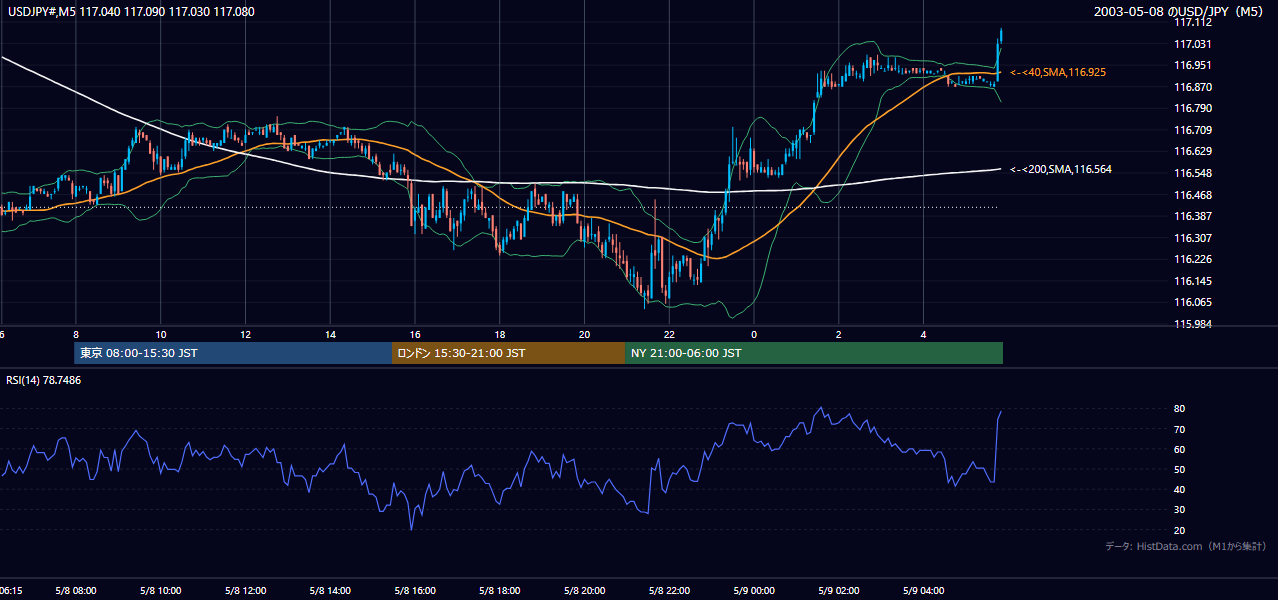Click hour tick 20 under price chart
The width and height of the screenshot is (1278, 600).
coord(585,335)
